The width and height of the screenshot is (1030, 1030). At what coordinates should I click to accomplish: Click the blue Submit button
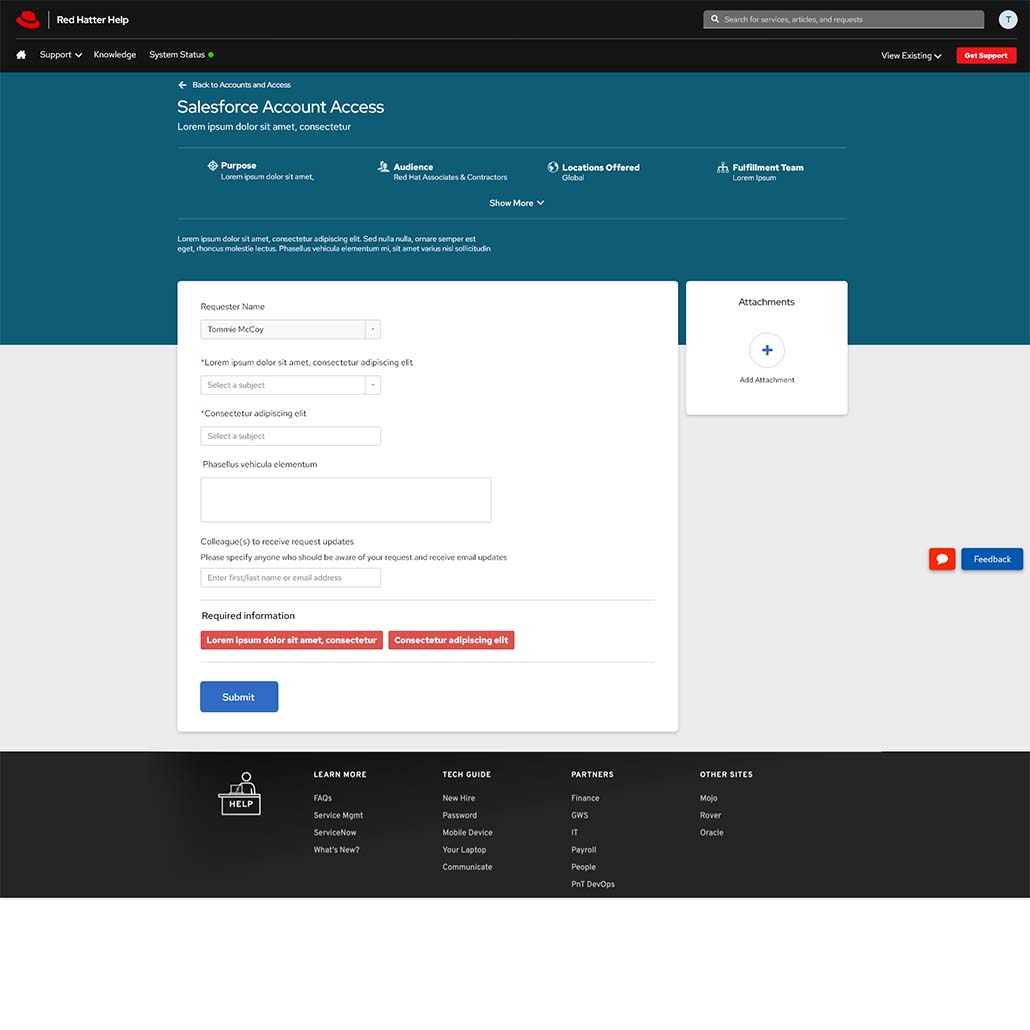point(239,696)
